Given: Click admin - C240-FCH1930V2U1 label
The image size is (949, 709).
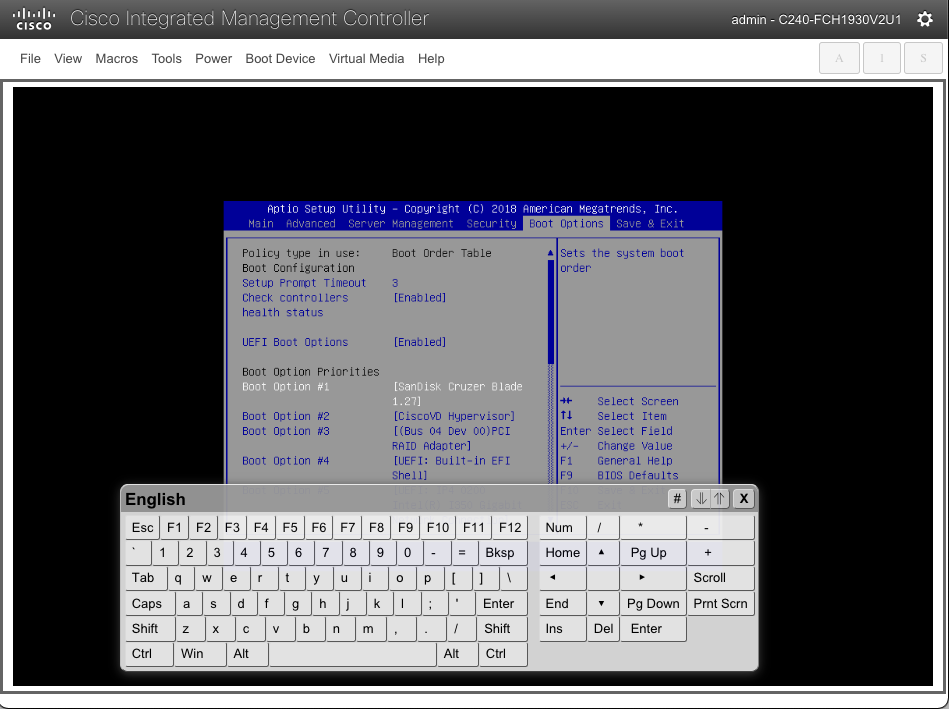Looking at the screenshot, I should point(816,19).
